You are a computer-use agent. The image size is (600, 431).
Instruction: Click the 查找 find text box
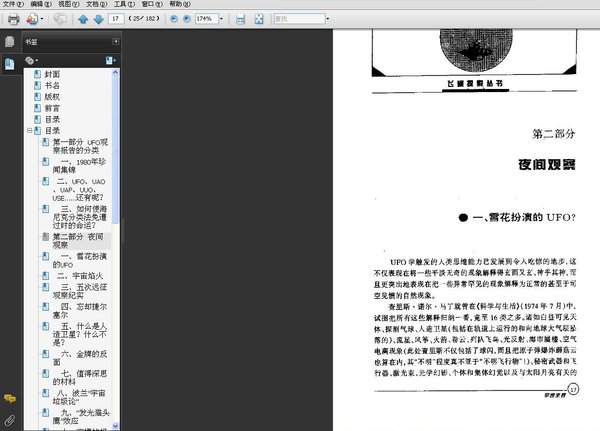[x=300, y=18]
